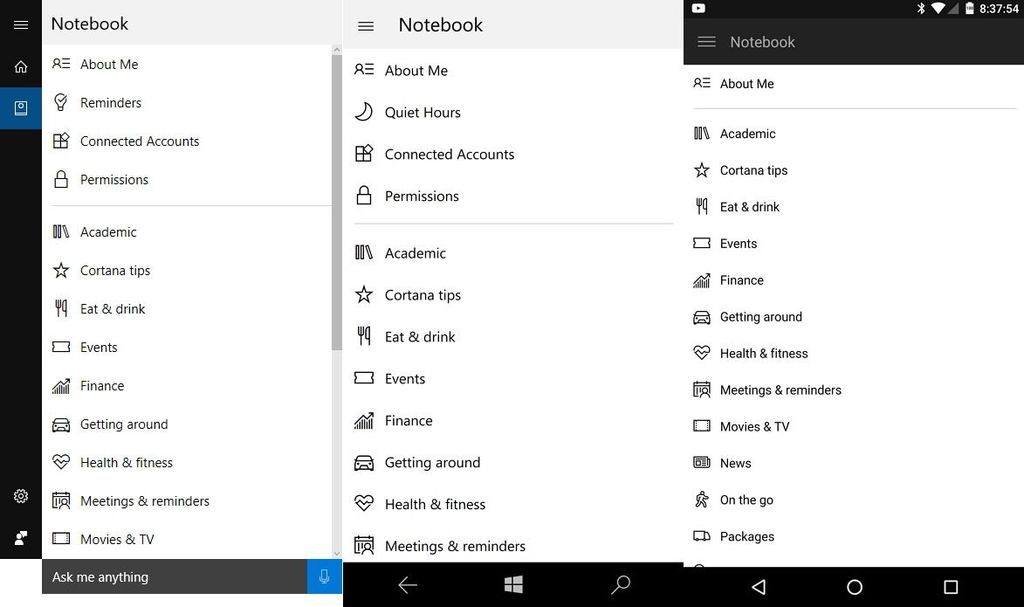Viewport: 1024px width, 607px height.
Task: Open Quiet Hours using the moon icon
Action: point(365,112)
